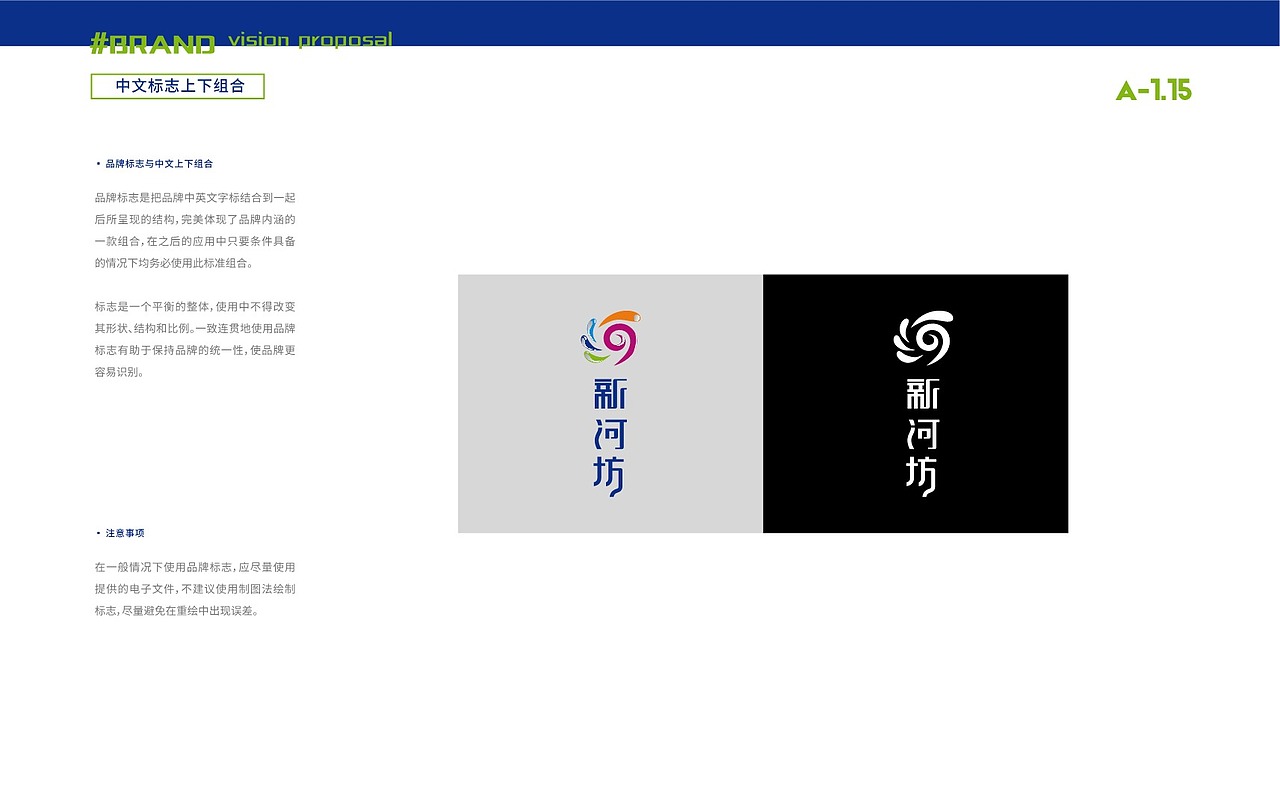Toggle the green outlined title box

coord(178,87)
